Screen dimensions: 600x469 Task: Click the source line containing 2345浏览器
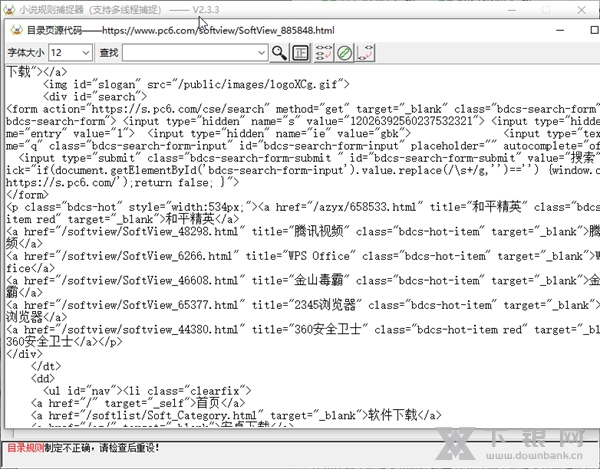point(300,305)
